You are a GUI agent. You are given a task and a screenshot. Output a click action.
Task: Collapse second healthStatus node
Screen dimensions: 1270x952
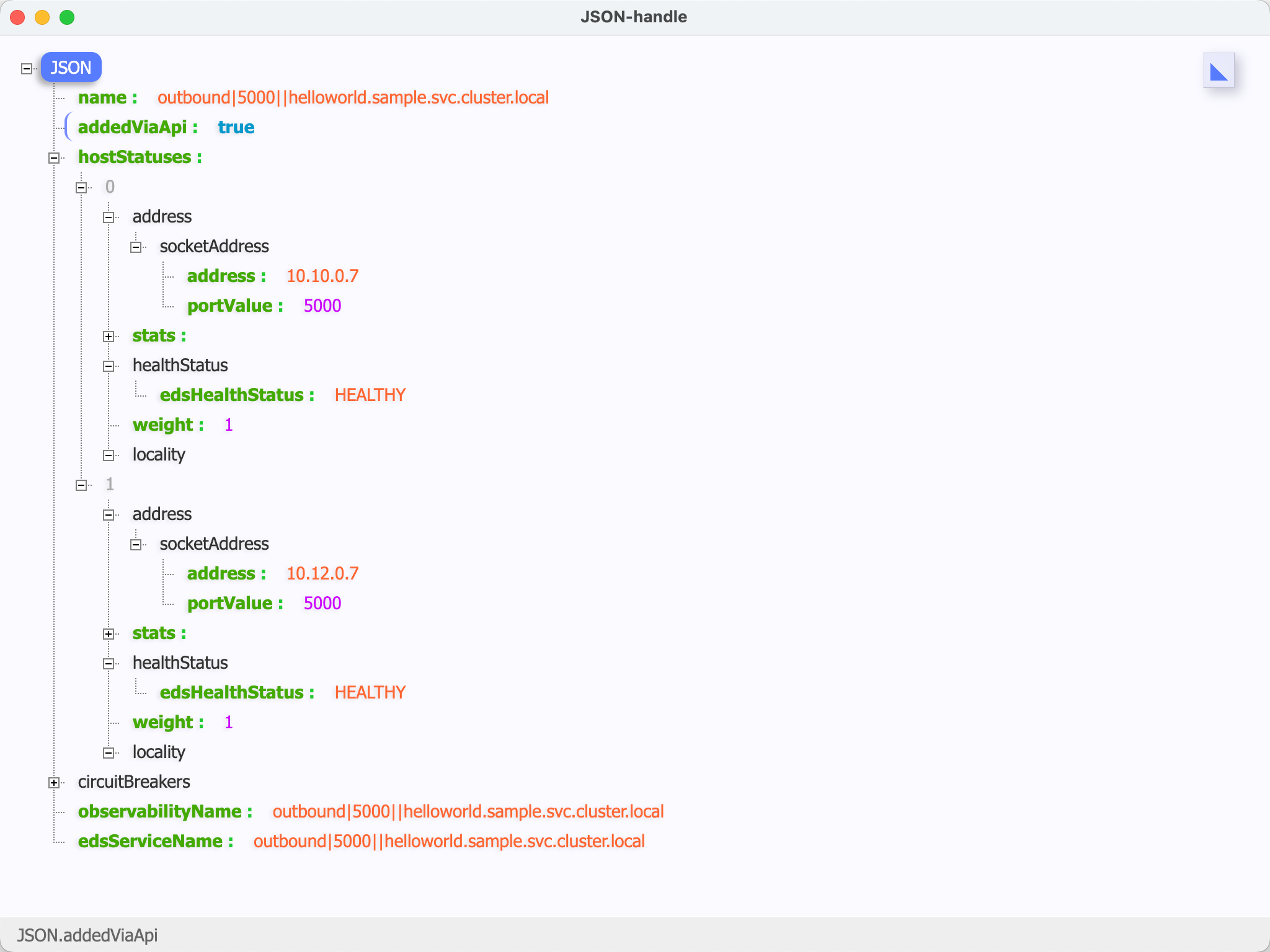109,663
